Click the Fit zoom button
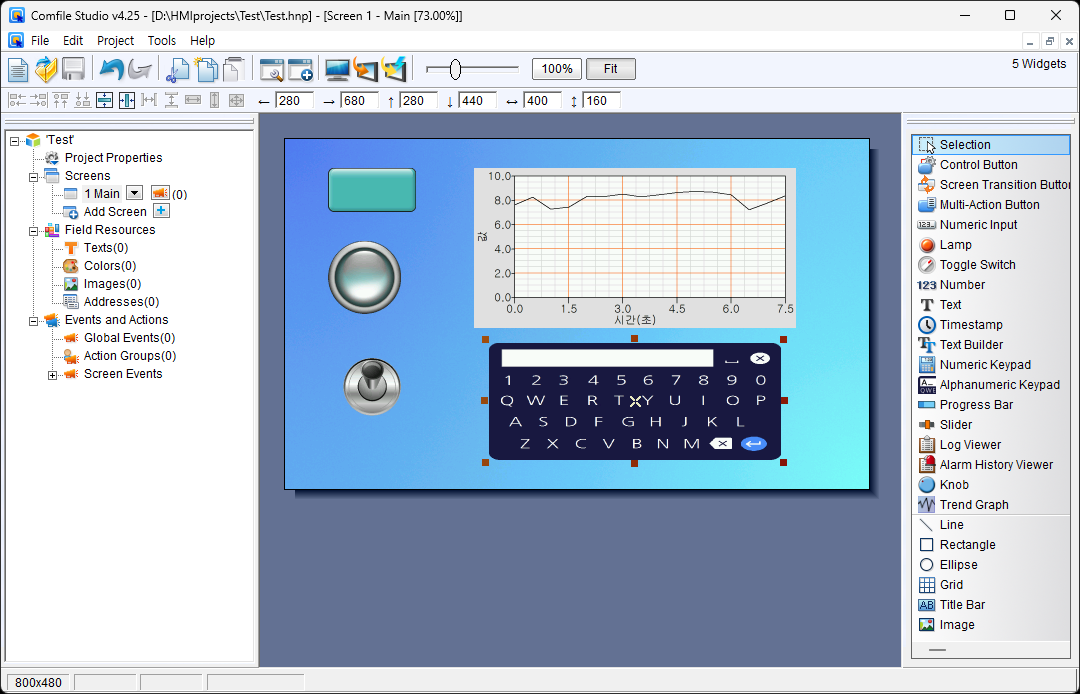Viewport: 1080px width, 694px height. (610, 69)
